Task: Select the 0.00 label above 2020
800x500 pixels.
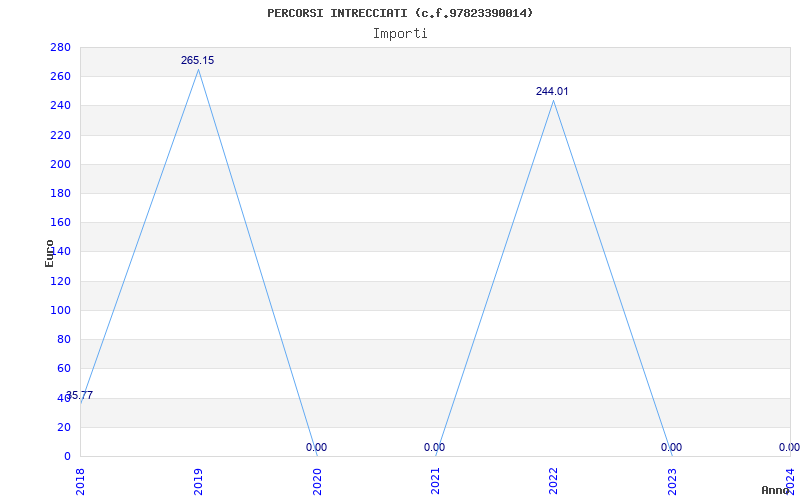Action: (x=316, y=447)
